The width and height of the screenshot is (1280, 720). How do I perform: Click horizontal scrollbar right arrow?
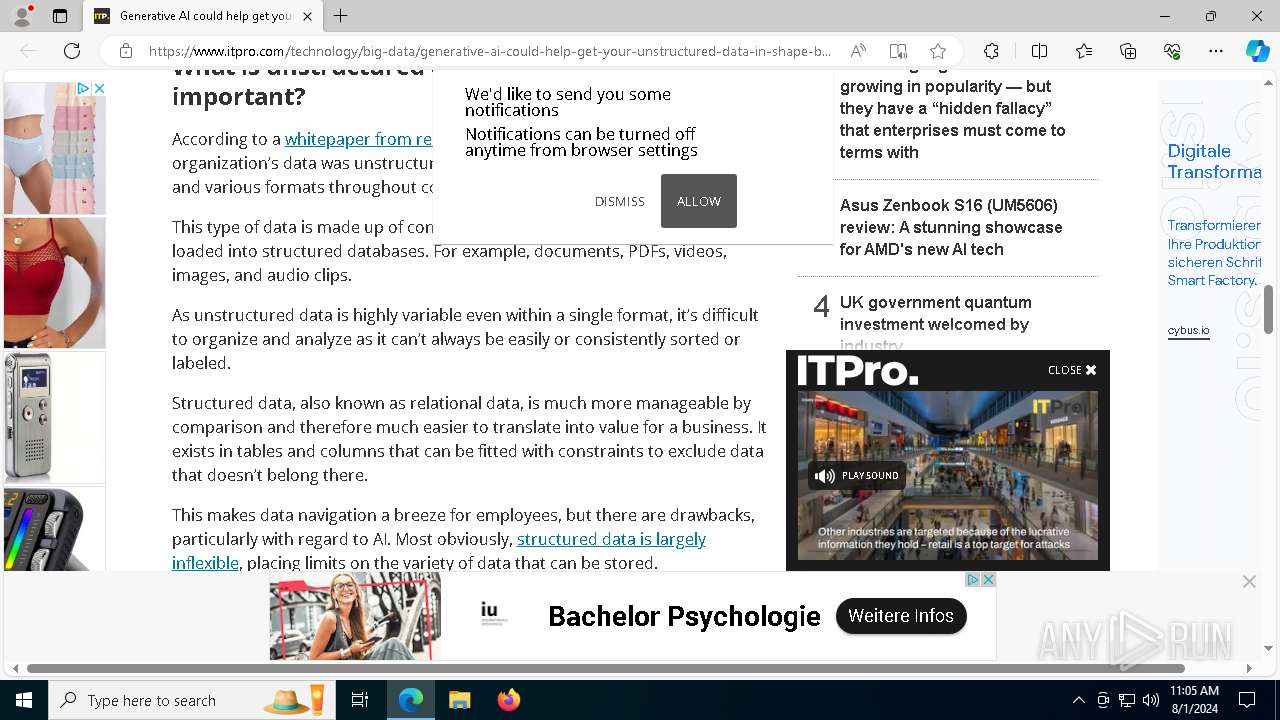[1249, 668]
